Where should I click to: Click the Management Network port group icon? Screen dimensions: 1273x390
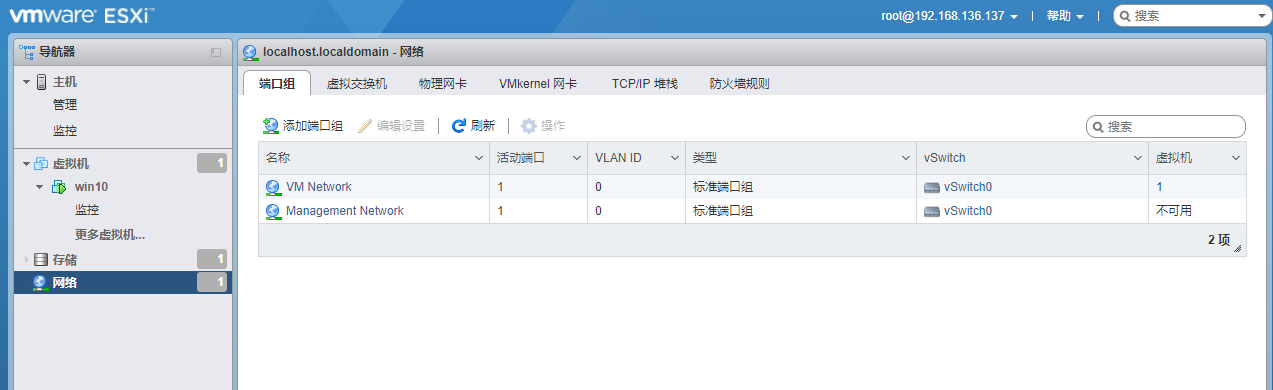(x=273, y=211)
